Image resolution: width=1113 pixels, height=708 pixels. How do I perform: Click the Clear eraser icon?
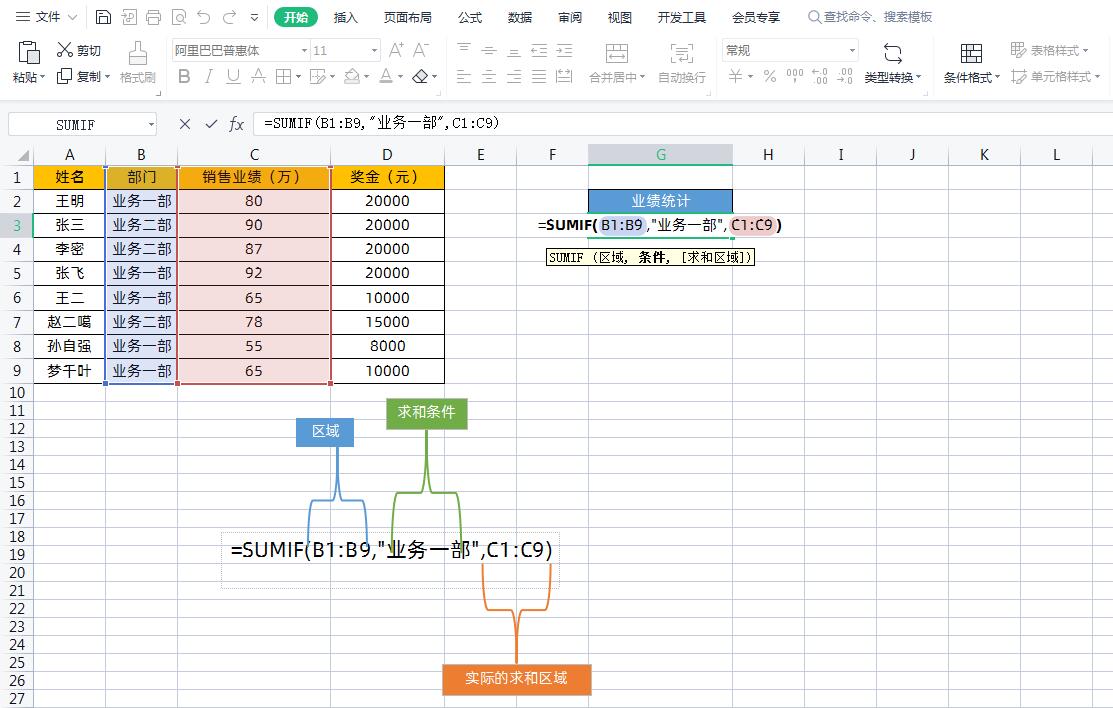click(x=420, y=76)
